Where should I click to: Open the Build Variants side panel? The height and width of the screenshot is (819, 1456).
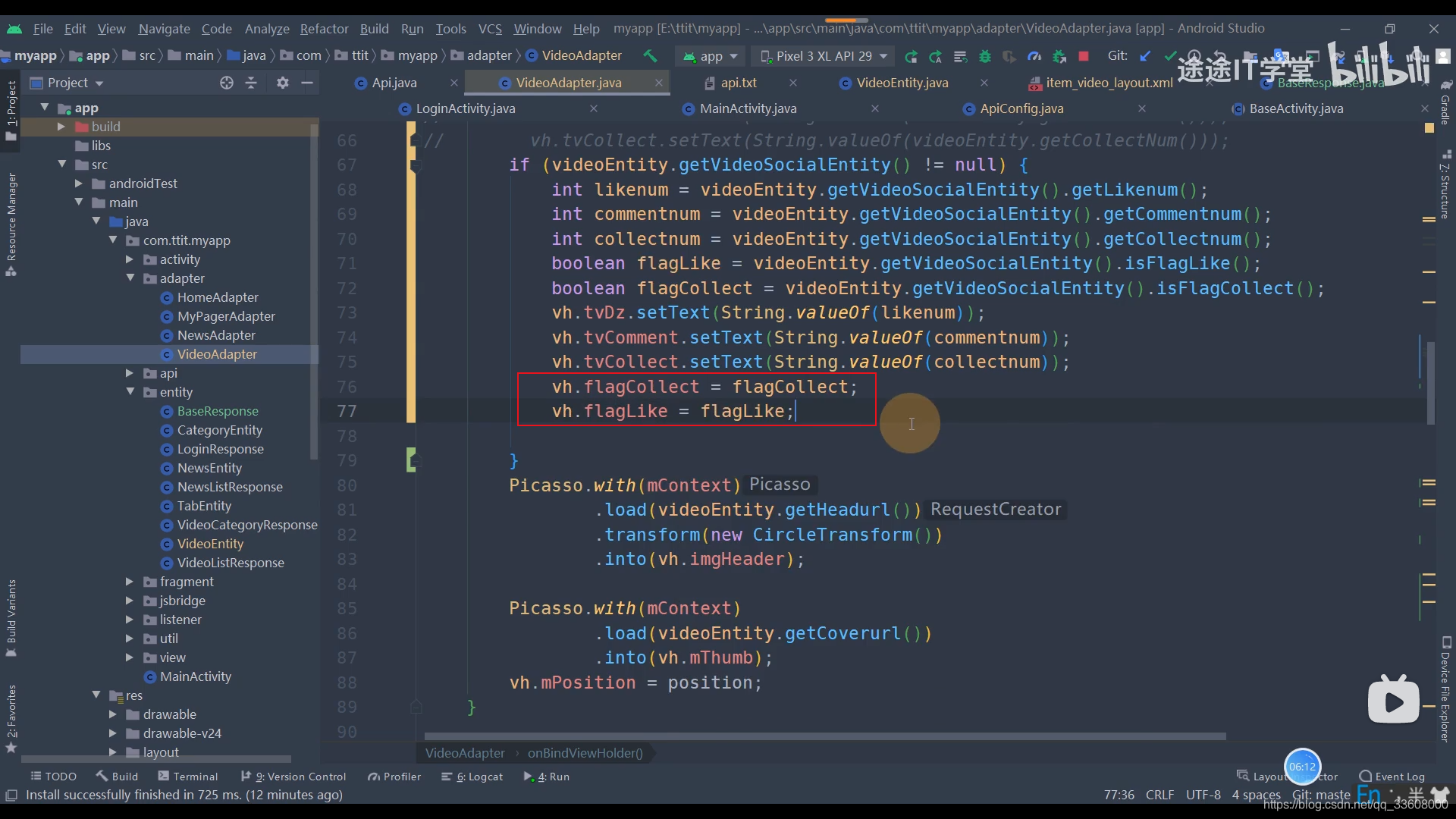pos(11,618)
